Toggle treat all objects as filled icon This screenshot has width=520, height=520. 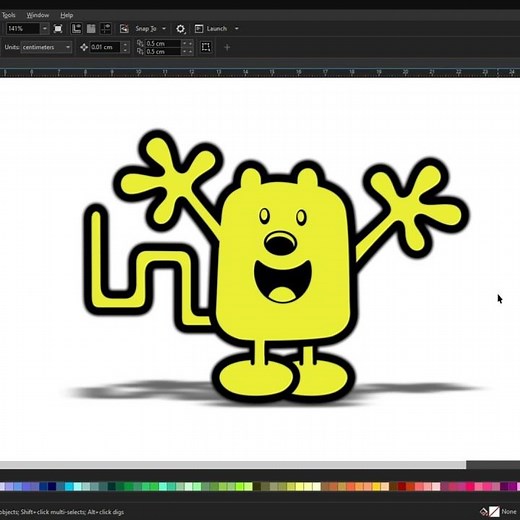point(206,47)
